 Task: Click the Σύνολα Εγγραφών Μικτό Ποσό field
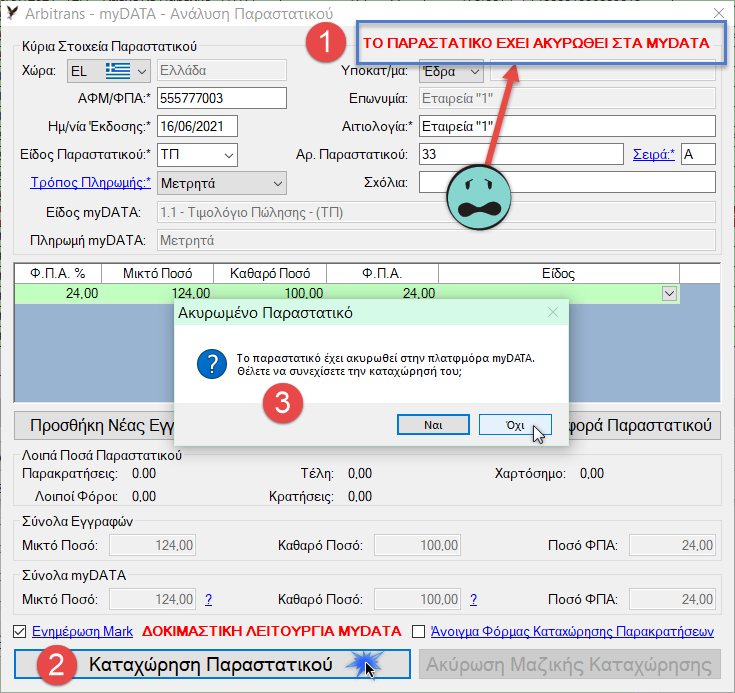(x=152, y=545)
